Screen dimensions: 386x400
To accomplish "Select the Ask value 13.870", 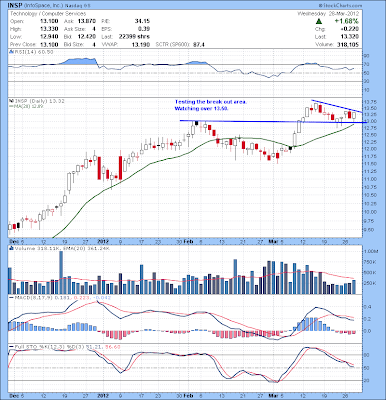I will click(x=87, y=21).
